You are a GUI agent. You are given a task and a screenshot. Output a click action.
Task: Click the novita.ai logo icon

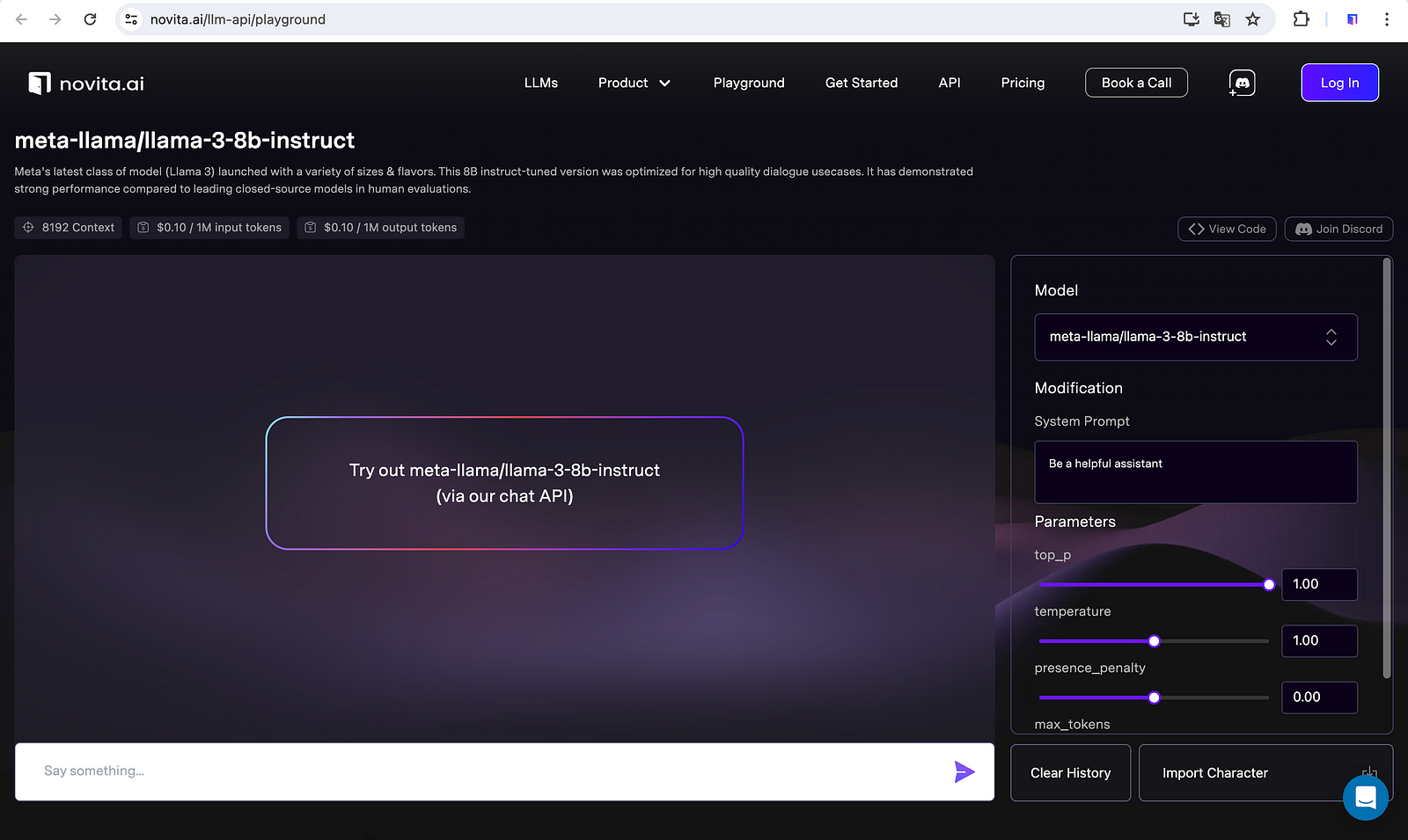(40, 83)
